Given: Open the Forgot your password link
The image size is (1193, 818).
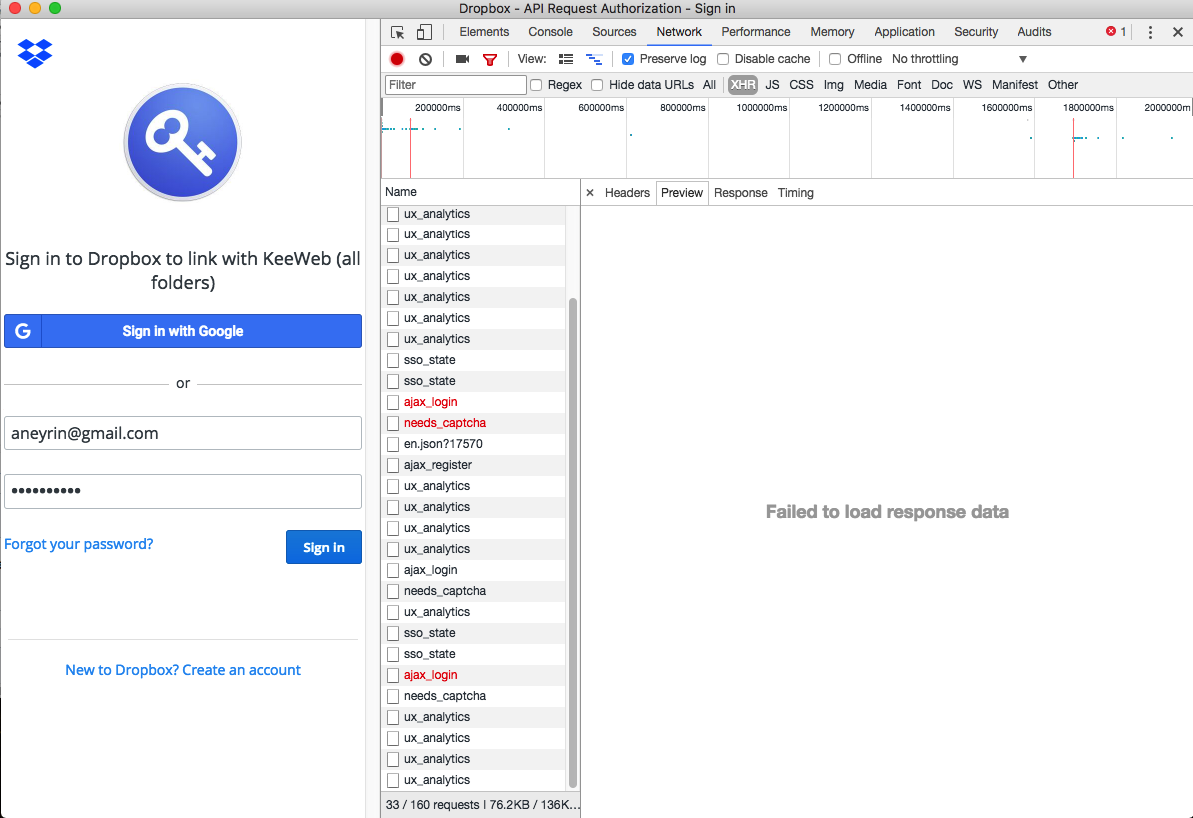Looking at the screenshot, I should point(79,543).
